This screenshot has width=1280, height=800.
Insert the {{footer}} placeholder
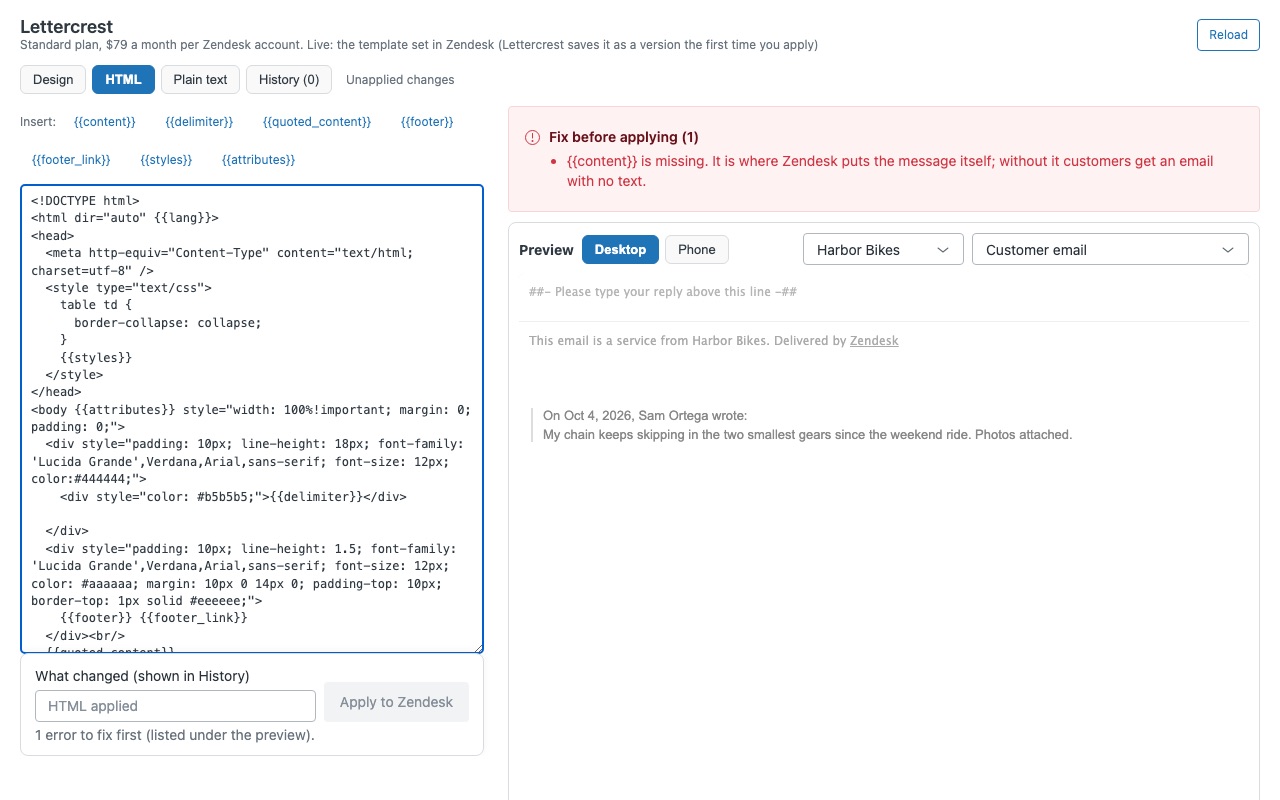427,121
